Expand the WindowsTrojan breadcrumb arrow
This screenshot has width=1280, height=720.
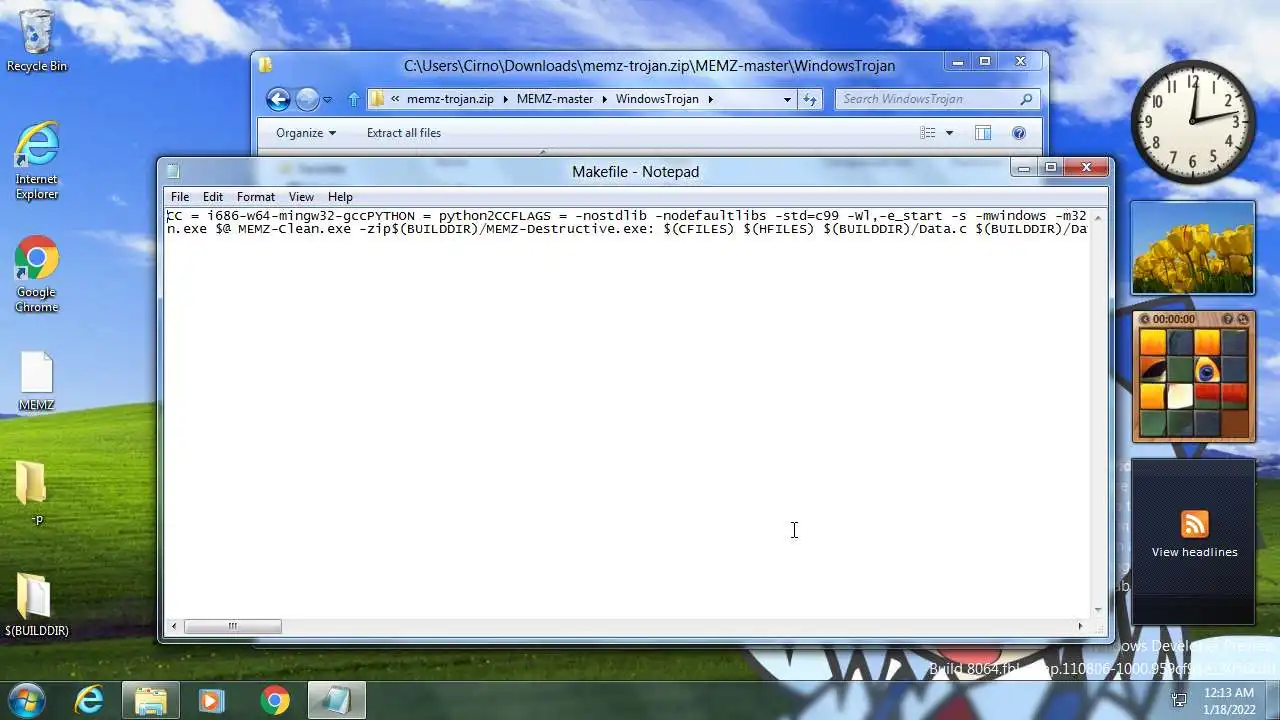710,99
